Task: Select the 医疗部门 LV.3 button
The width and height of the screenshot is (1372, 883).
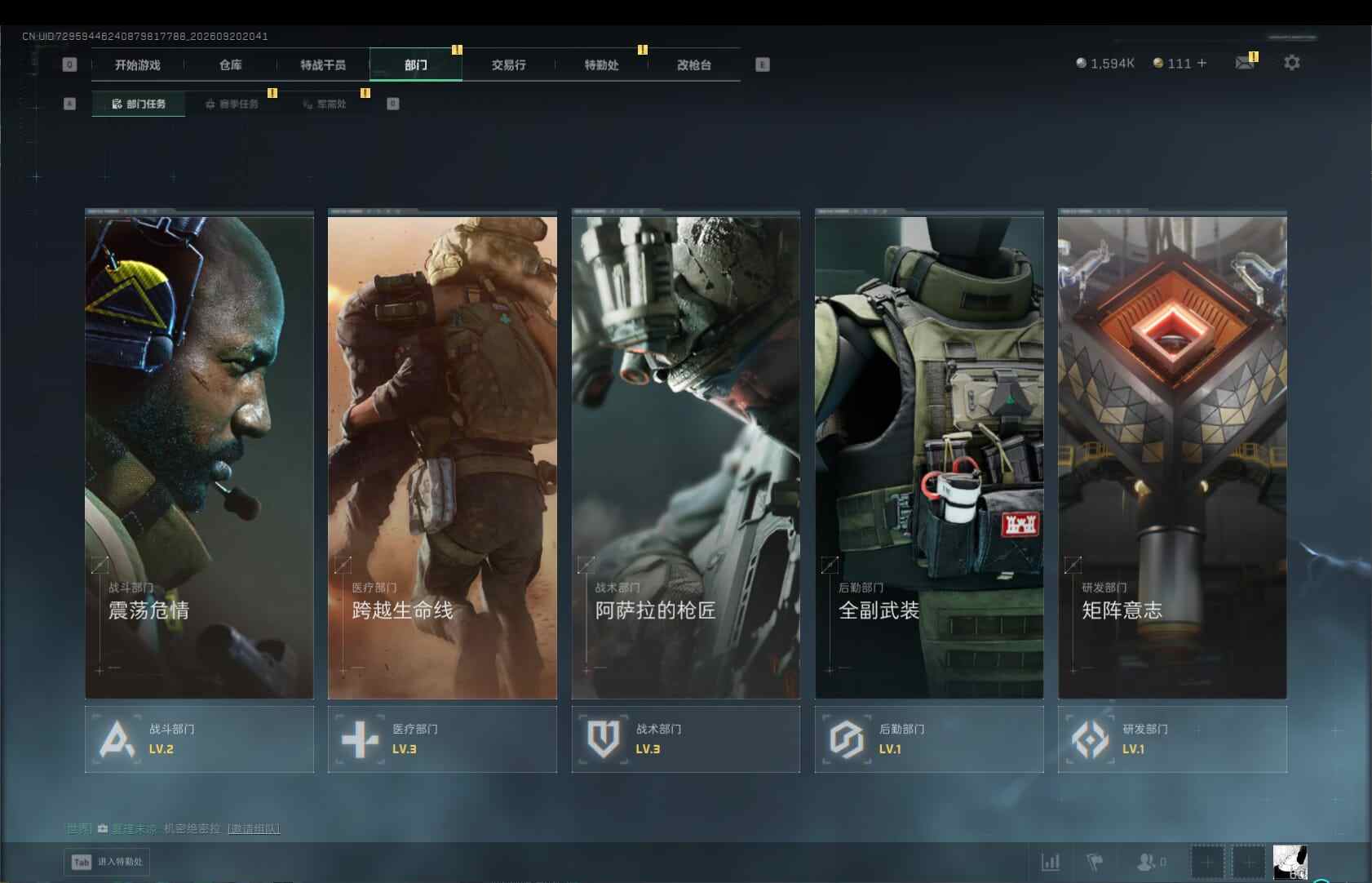Action: click(442, 739)
